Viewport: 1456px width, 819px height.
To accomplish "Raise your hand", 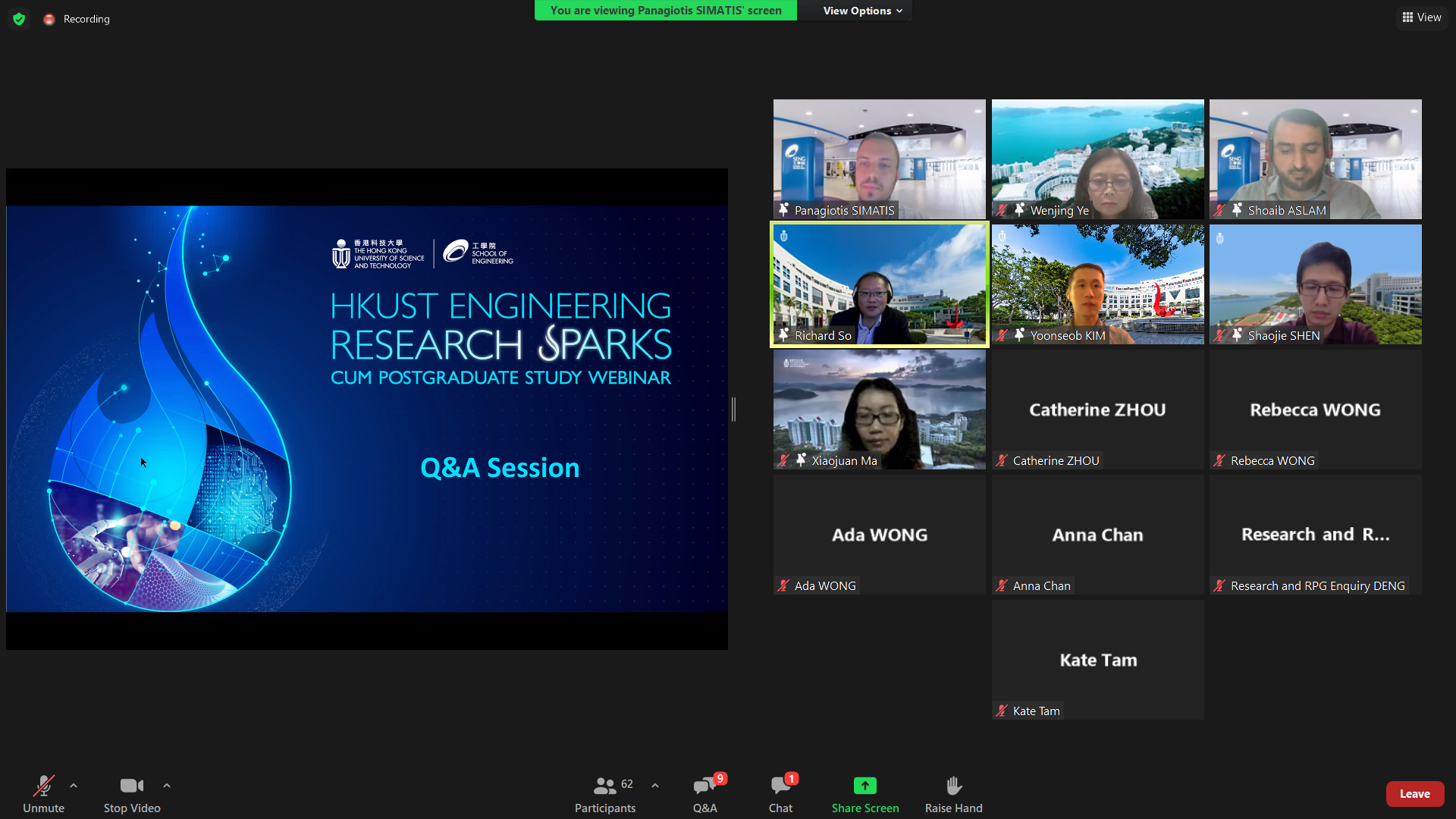I will 954,794.
